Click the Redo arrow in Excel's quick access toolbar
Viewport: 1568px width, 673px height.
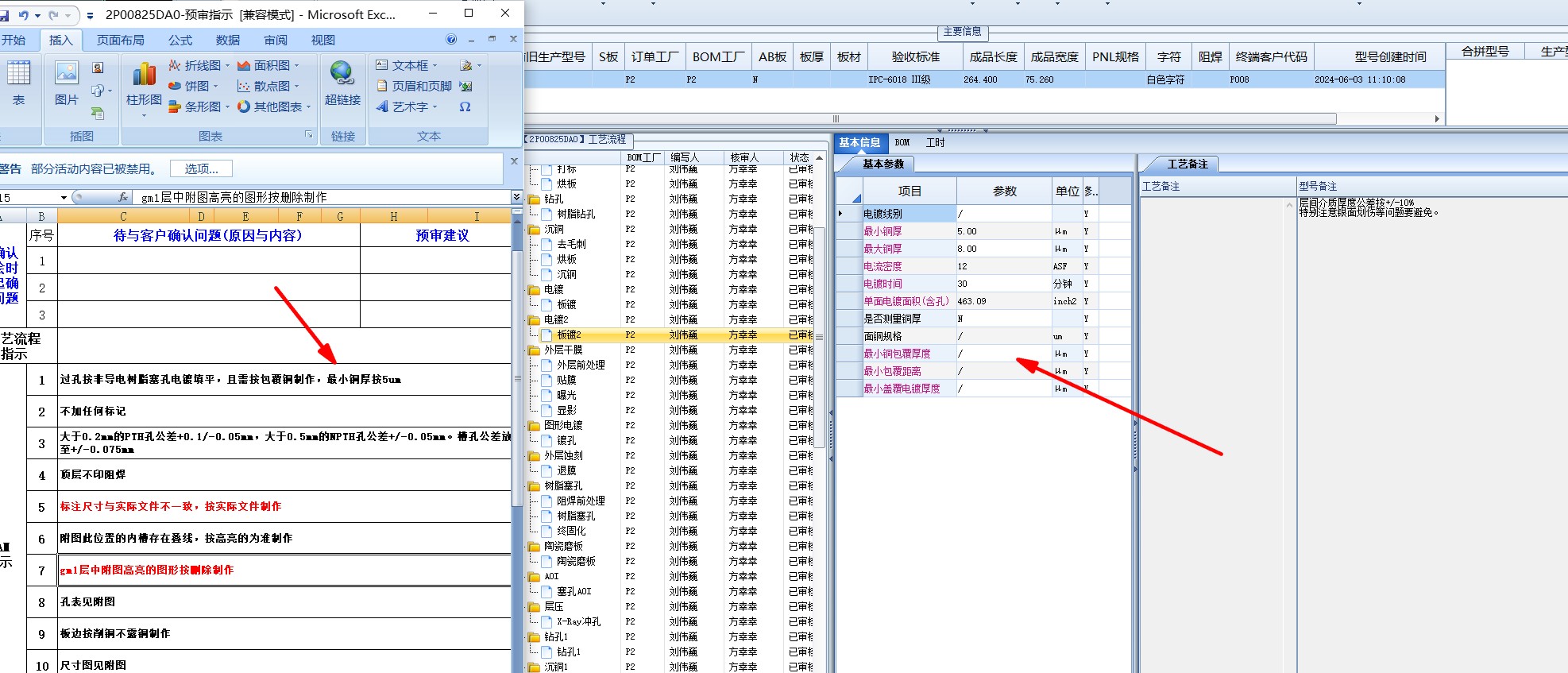[x=53, y=15]
